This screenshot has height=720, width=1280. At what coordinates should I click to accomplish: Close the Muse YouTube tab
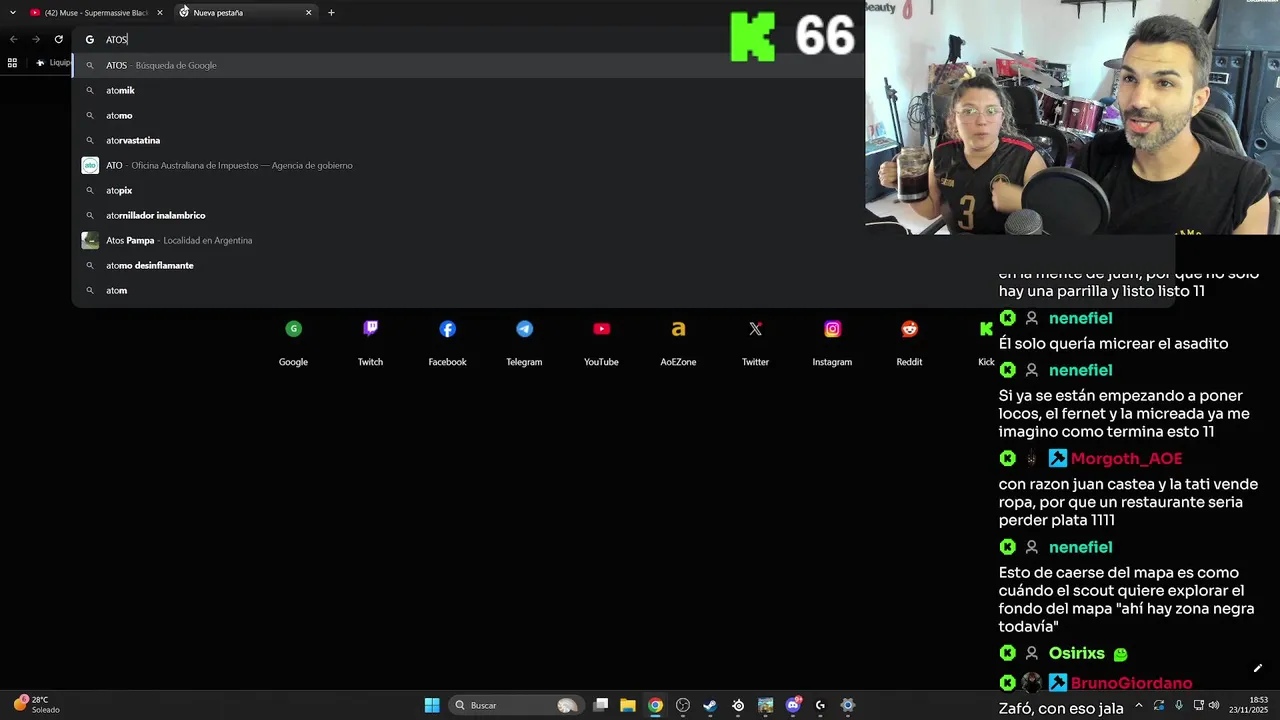[x=159, y=13]
